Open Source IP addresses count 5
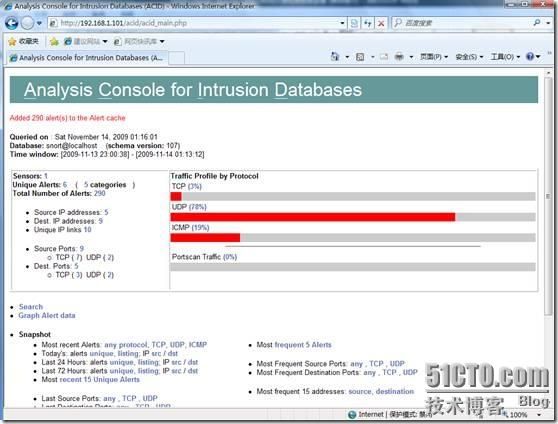 pos(106,212)
